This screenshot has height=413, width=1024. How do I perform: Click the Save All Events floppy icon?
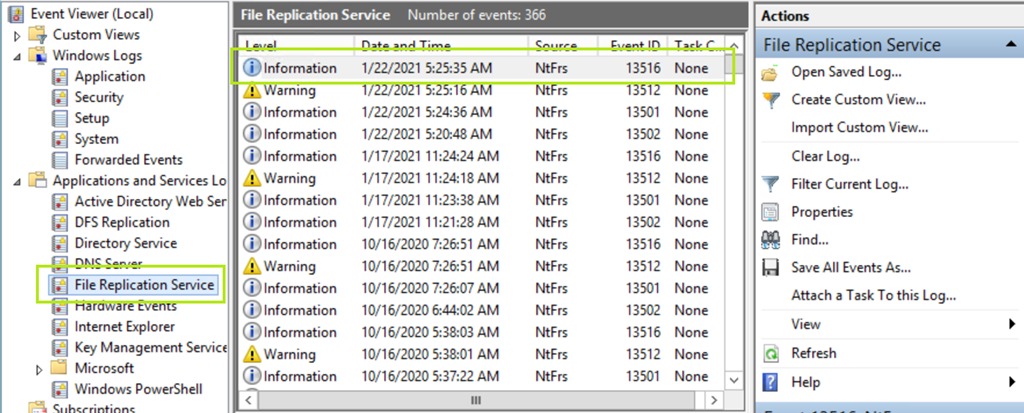click(770, 268)
